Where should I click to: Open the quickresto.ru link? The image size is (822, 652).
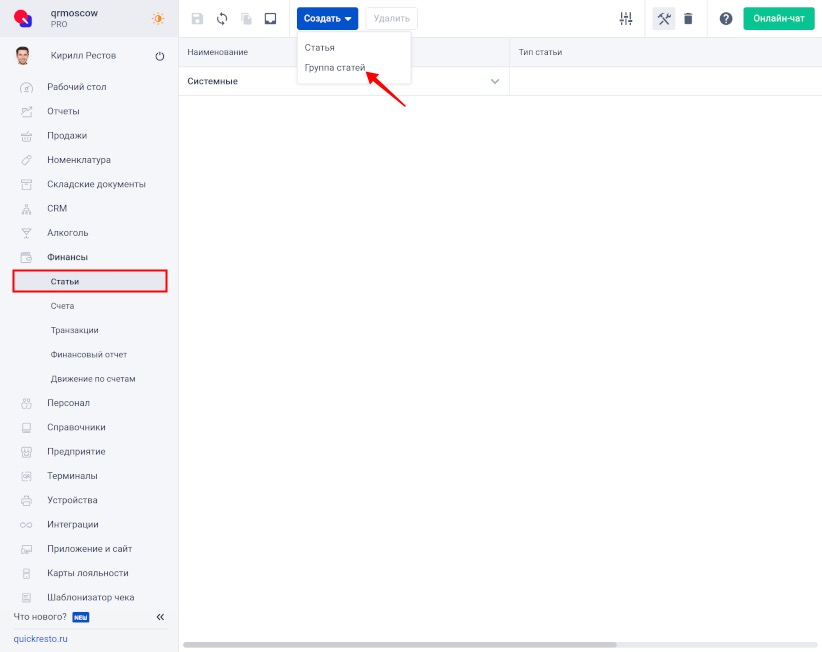[40, 639]
